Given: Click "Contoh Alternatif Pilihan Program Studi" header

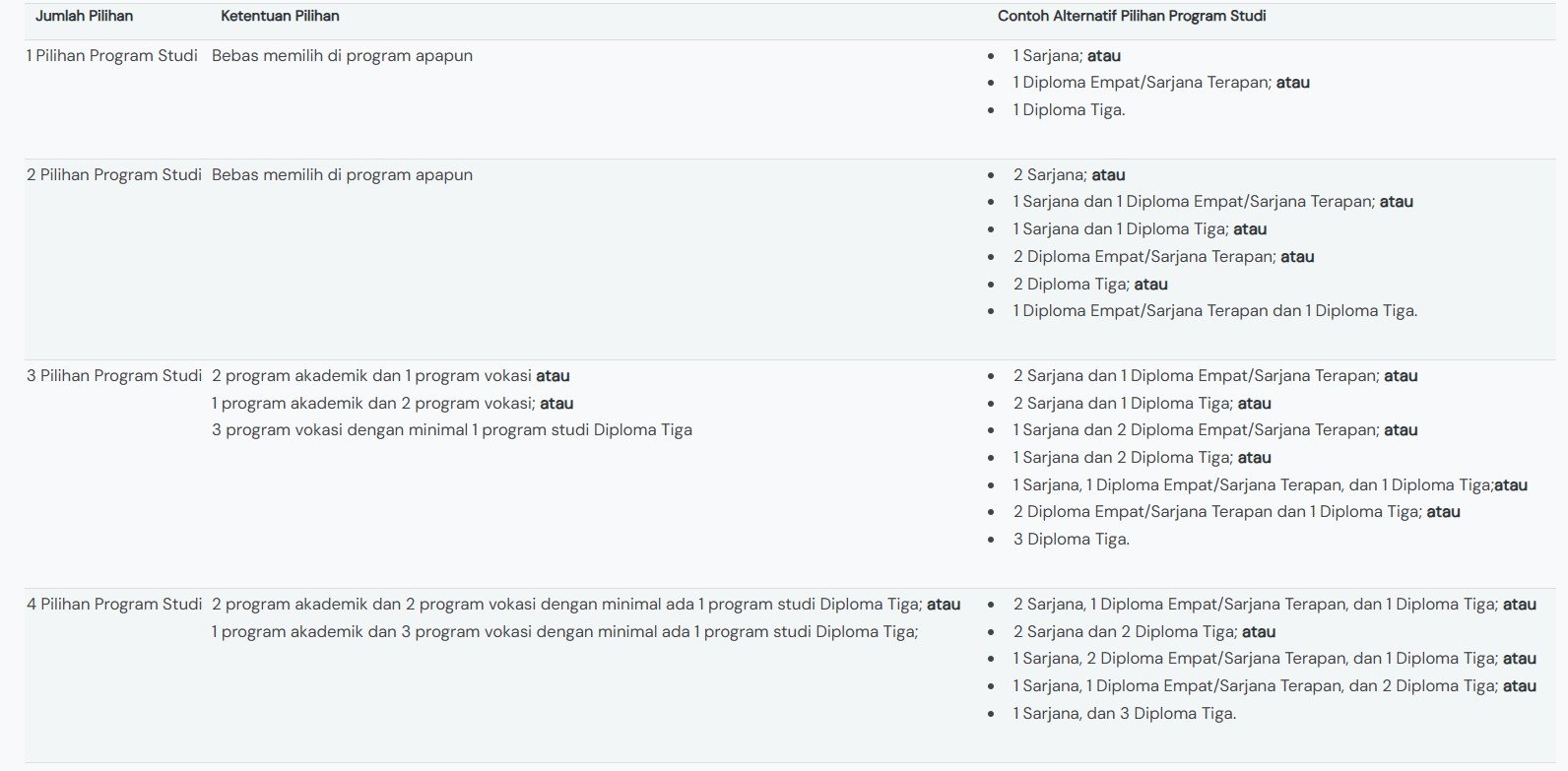Looking at the screenshot, I should [1132, 16].
